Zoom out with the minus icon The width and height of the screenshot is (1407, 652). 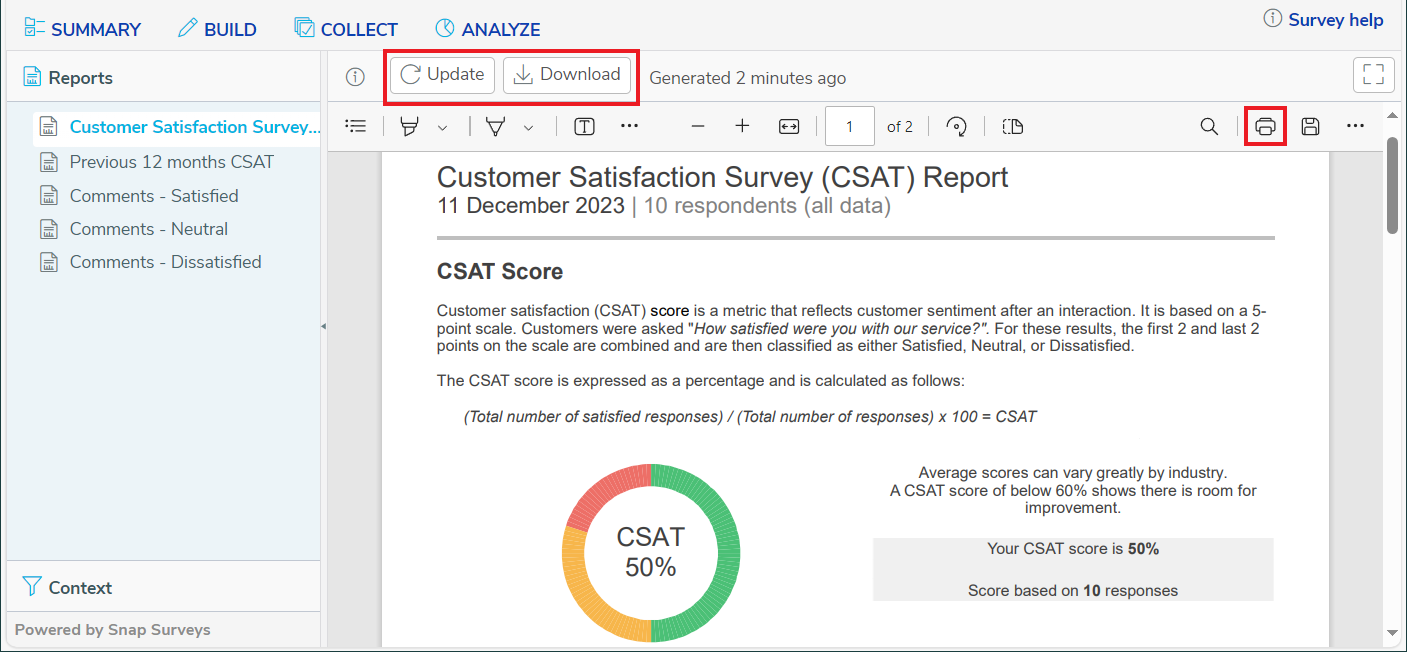pyautogui.click(x=698, y=126)
